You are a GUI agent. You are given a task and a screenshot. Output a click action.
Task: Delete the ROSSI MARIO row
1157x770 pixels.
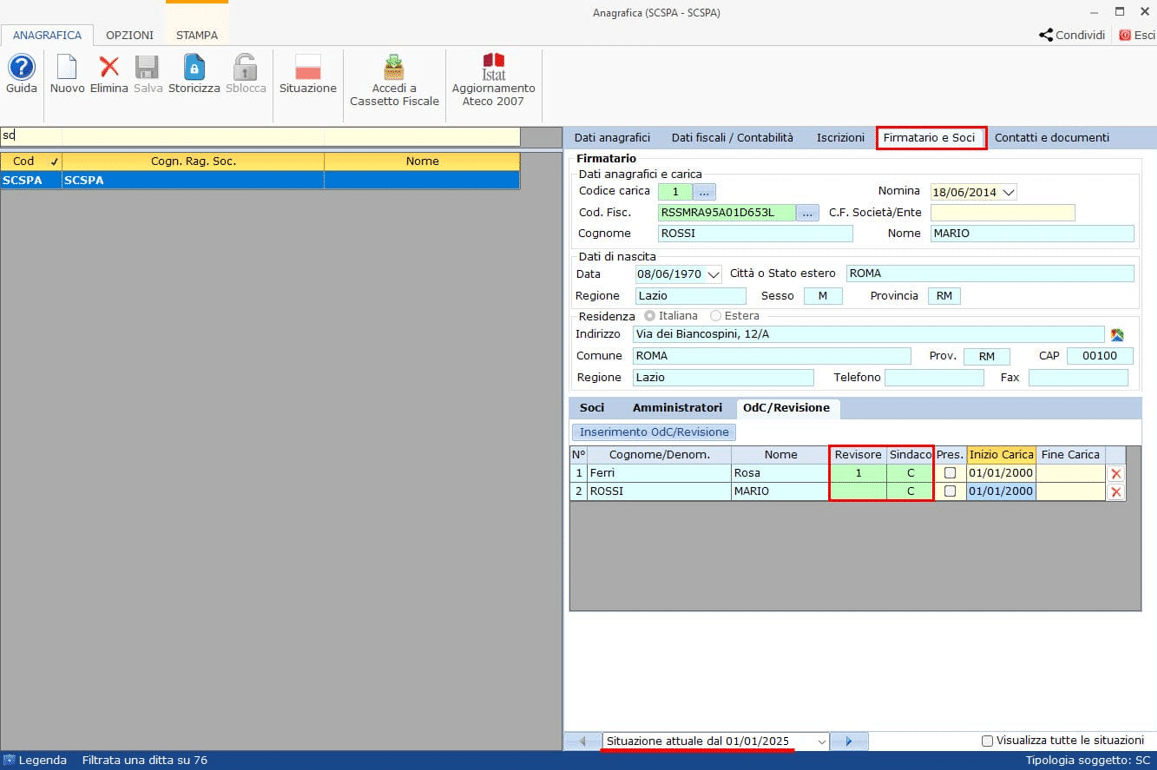tap(1116, 492)
